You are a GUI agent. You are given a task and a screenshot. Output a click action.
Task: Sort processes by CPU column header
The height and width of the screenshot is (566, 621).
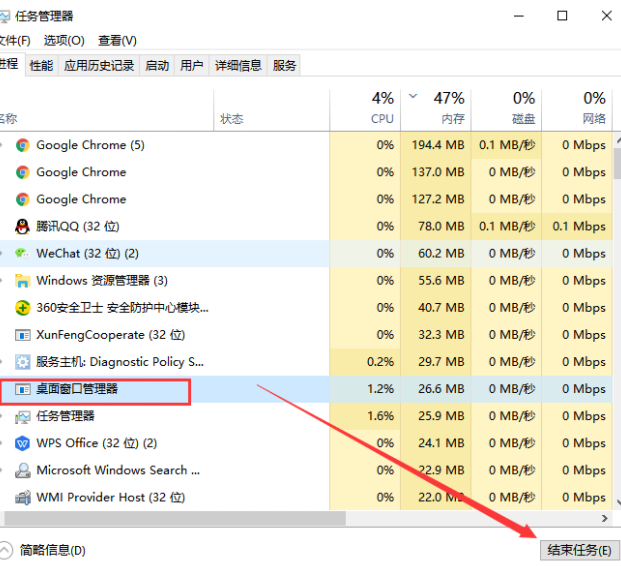[x=382, y=108]
